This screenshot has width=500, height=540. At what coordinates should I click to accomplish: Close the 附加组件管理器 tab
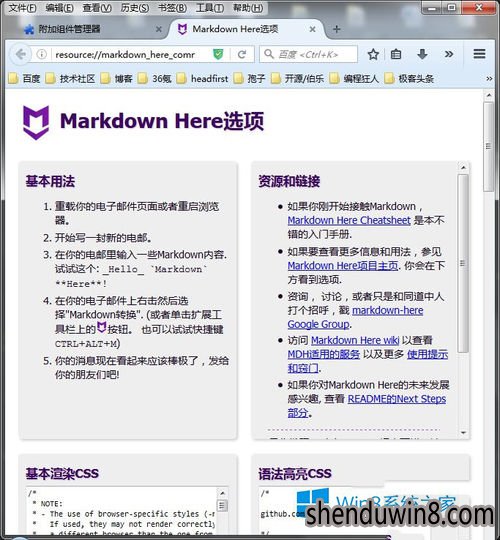click(x=159, y=29)
